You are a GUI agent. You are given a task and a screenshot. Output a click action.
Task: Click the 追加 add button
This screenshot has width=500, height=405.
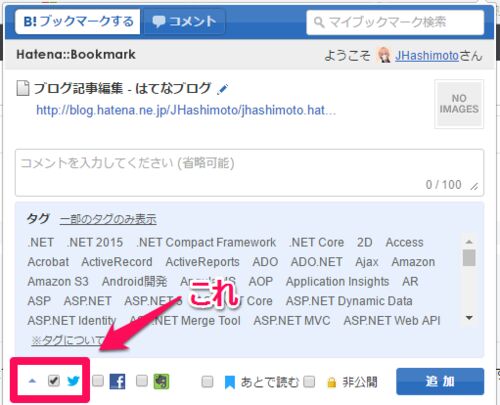pyautogui.click(x=440, y=381)
